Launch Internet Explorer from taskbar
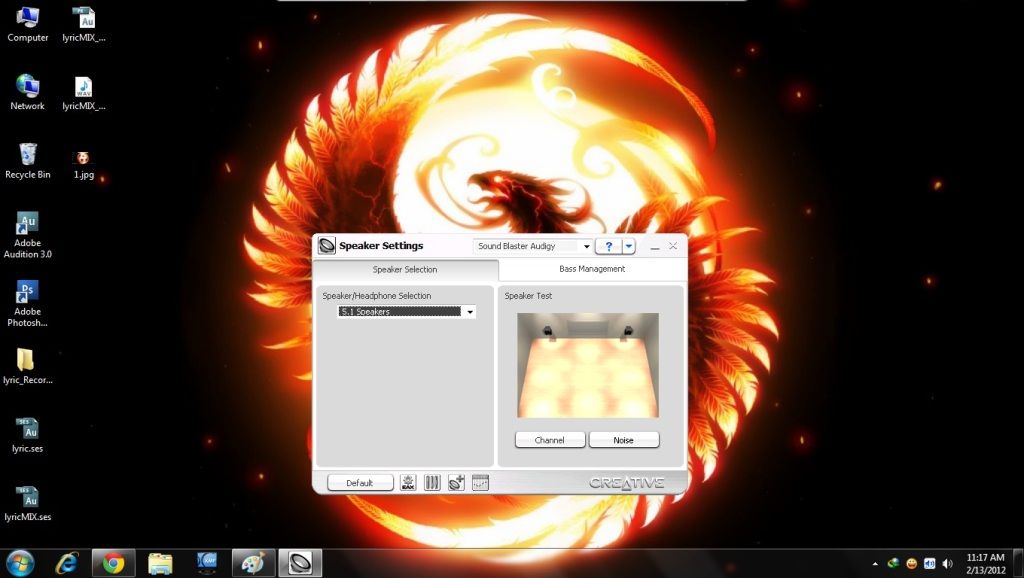 coord(67,563)
